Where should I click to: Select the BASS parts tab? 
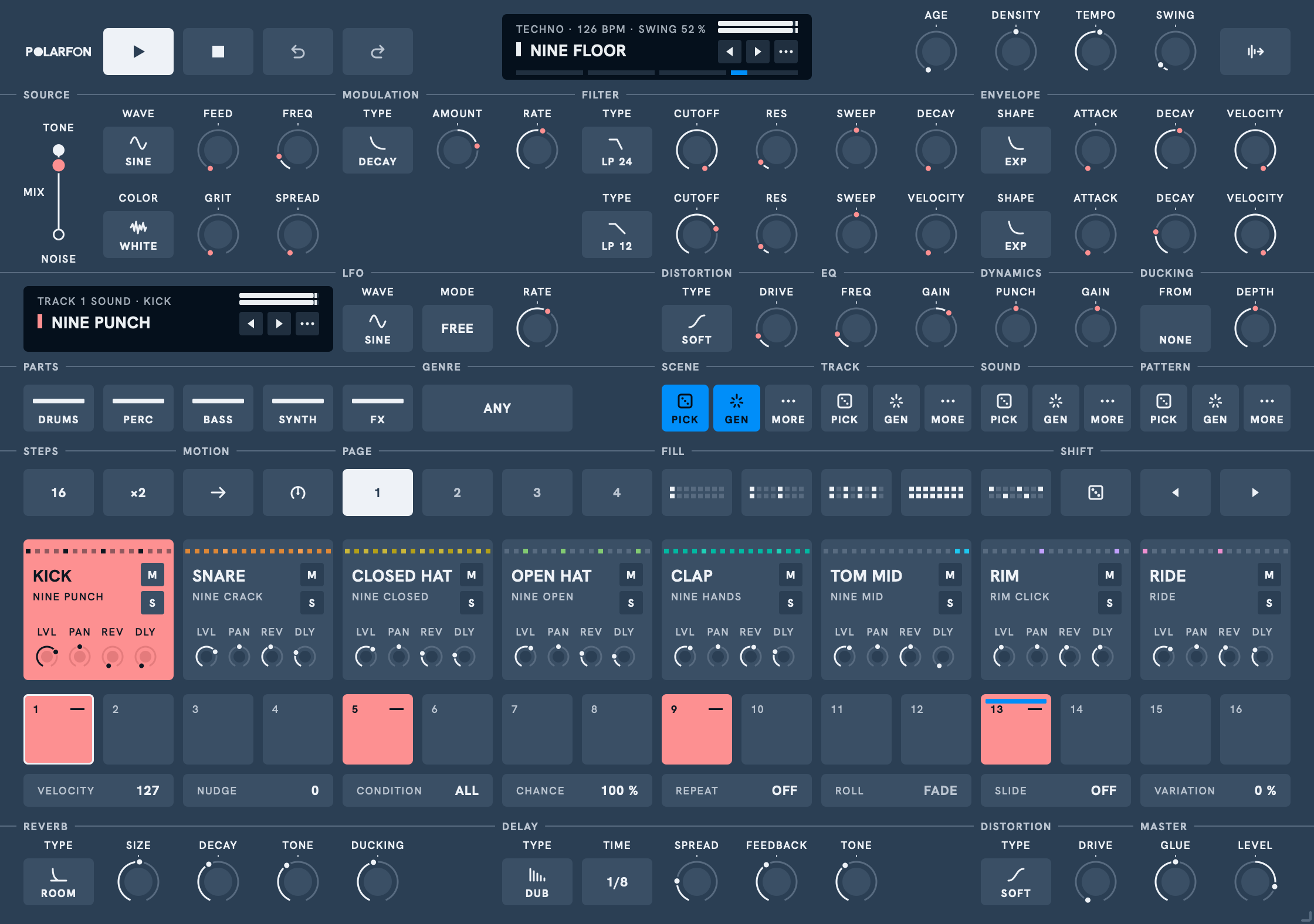point(218,408)
